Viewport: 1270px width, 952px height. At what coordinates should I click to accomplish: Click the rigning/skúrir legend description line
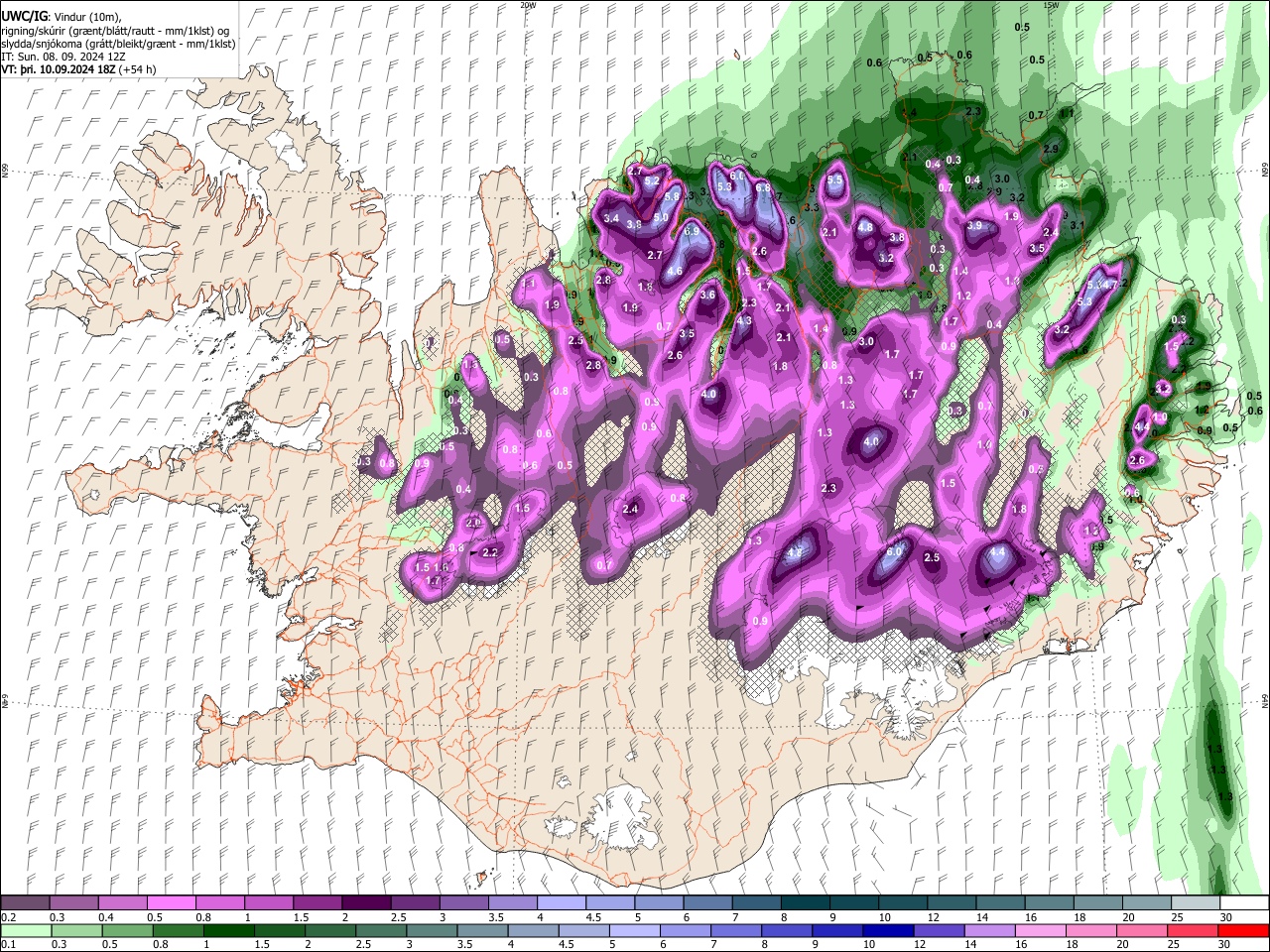pyautogui.click(x=117, y=30)
